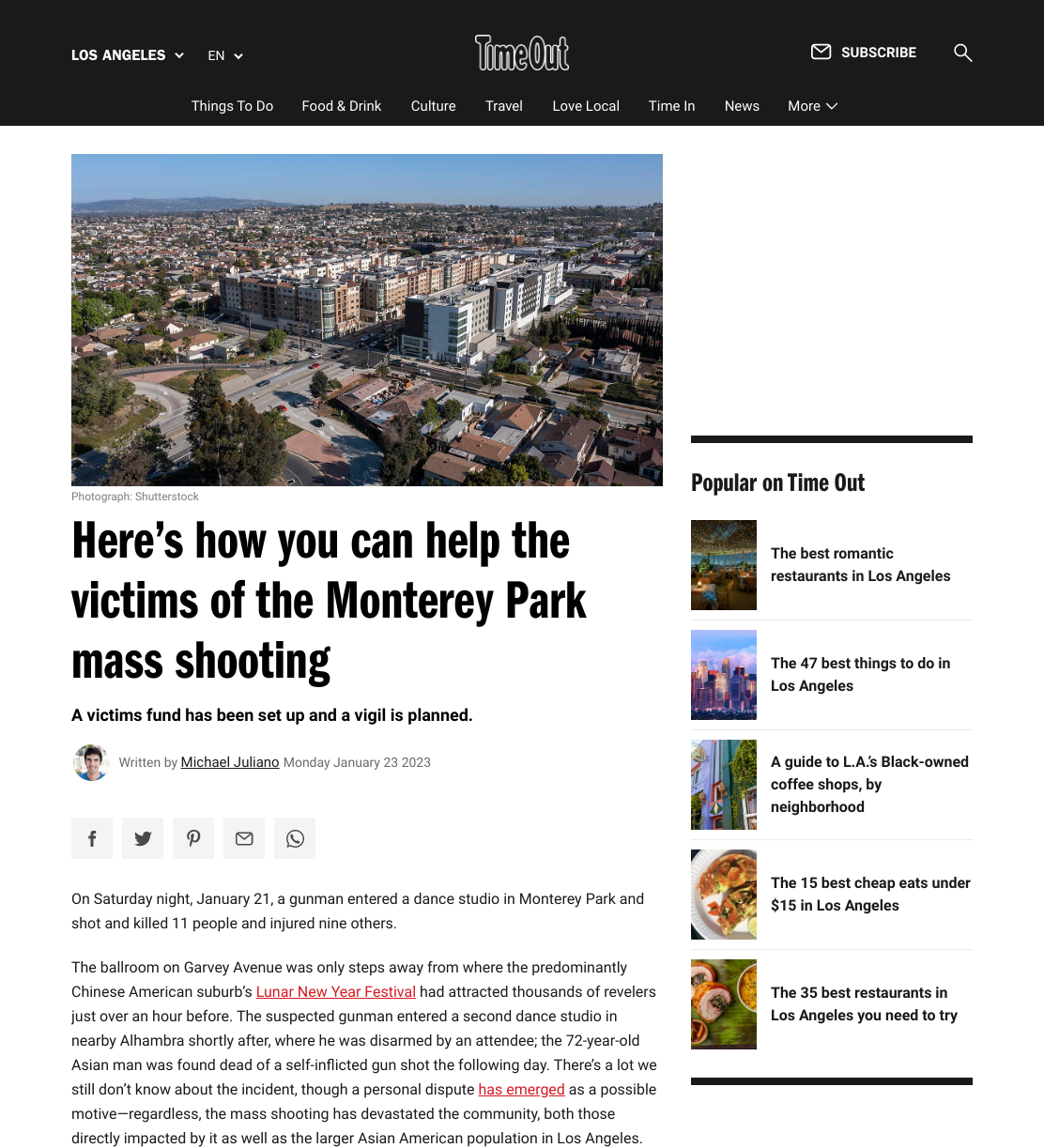Open the Lunar New Year Festival link

335,991
